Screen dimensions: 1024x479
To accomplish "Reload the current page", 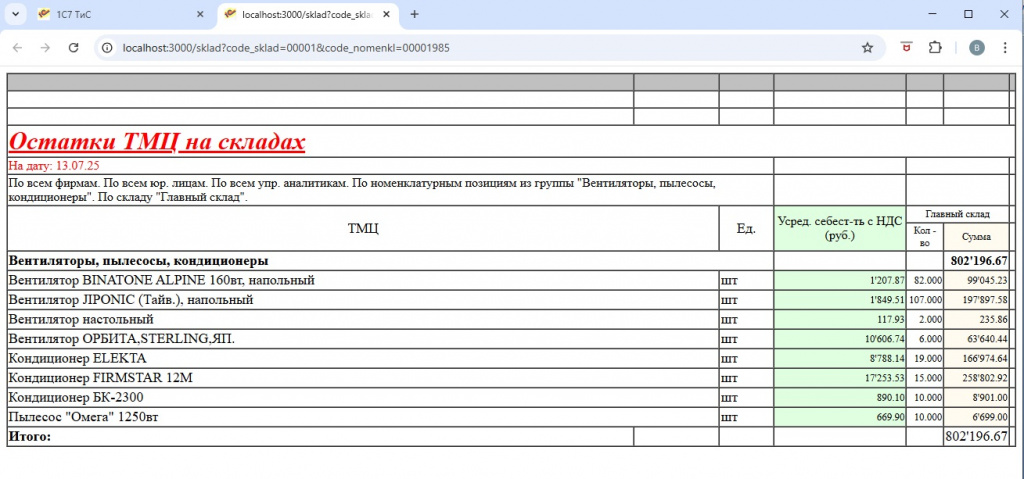I will click(x=74, y=48).
